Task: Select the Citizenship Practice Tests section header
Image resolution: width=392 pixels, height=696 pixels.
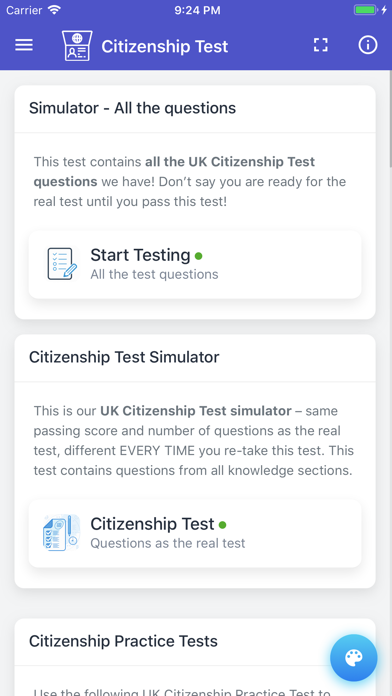Action: pos(123,641)
